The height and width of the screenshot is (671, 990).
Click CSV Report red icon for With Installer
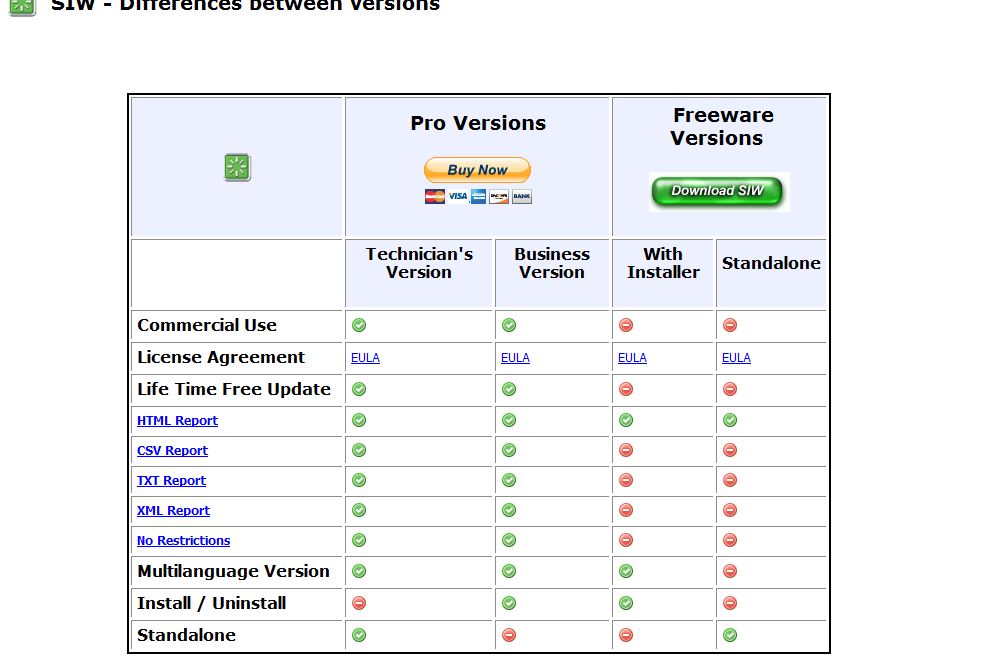[x=626, y=450]
